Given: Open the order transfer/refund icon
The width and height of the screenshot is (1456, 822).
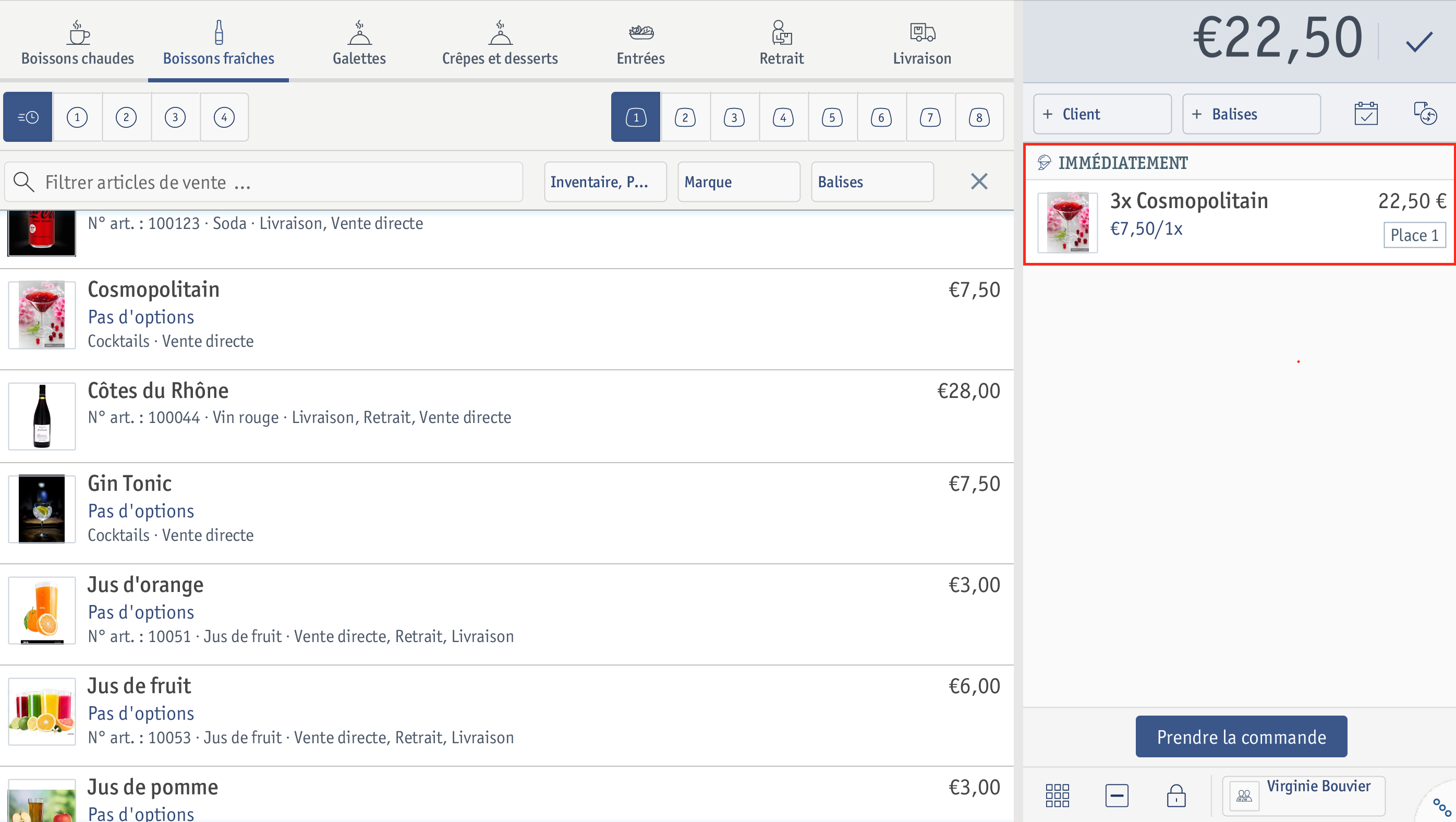Looking at the screenshot, I should tap(1425, 114).
